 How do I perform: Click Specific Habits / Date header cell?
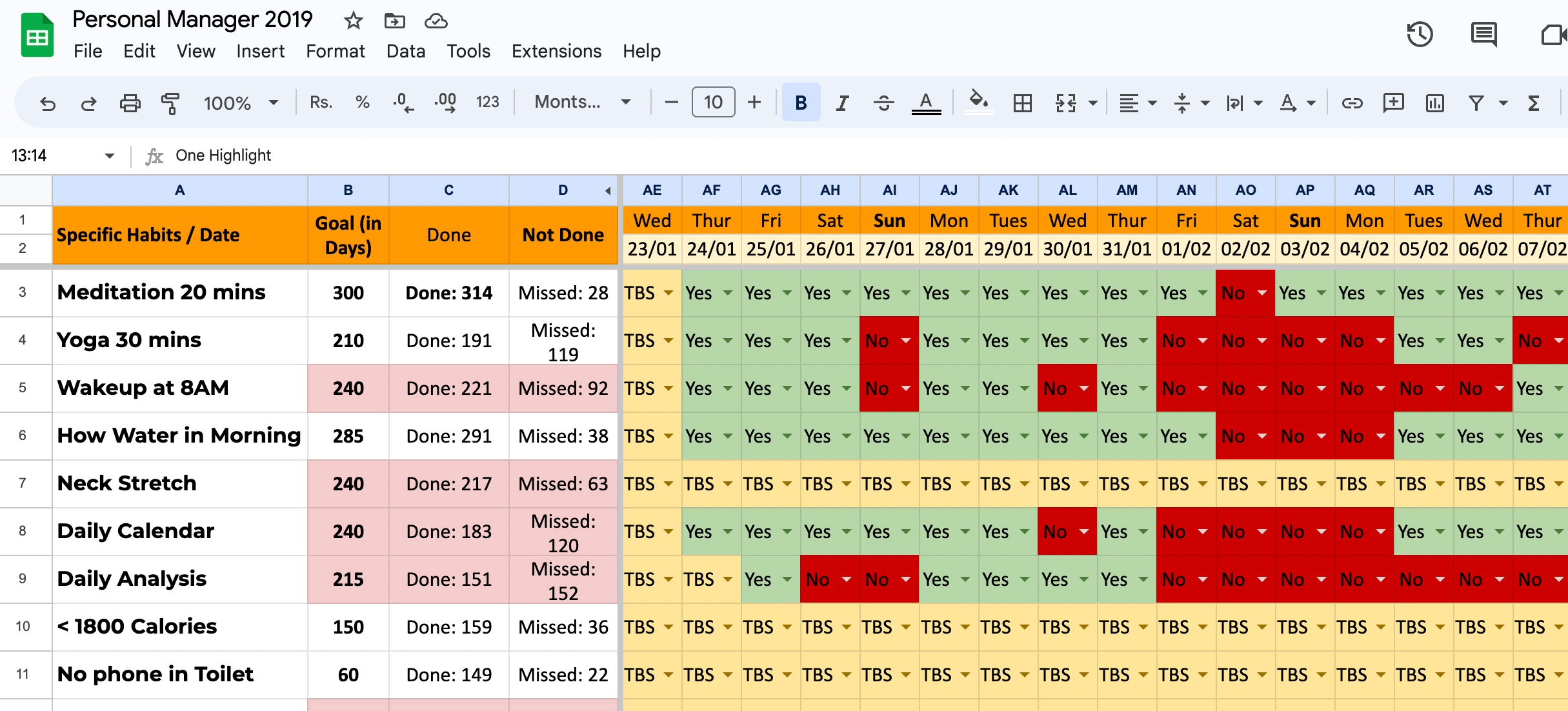tap(180, 235)
